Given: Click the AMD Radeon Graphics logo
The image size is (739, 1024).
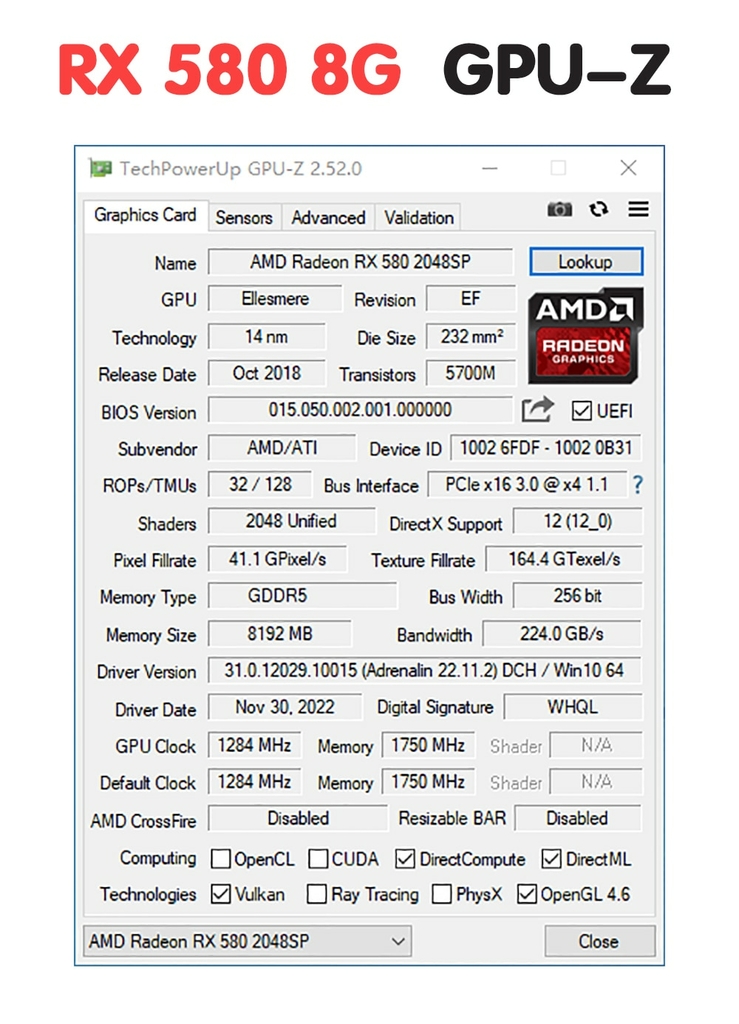Looking at the screenshot, I should coord(586,336).
